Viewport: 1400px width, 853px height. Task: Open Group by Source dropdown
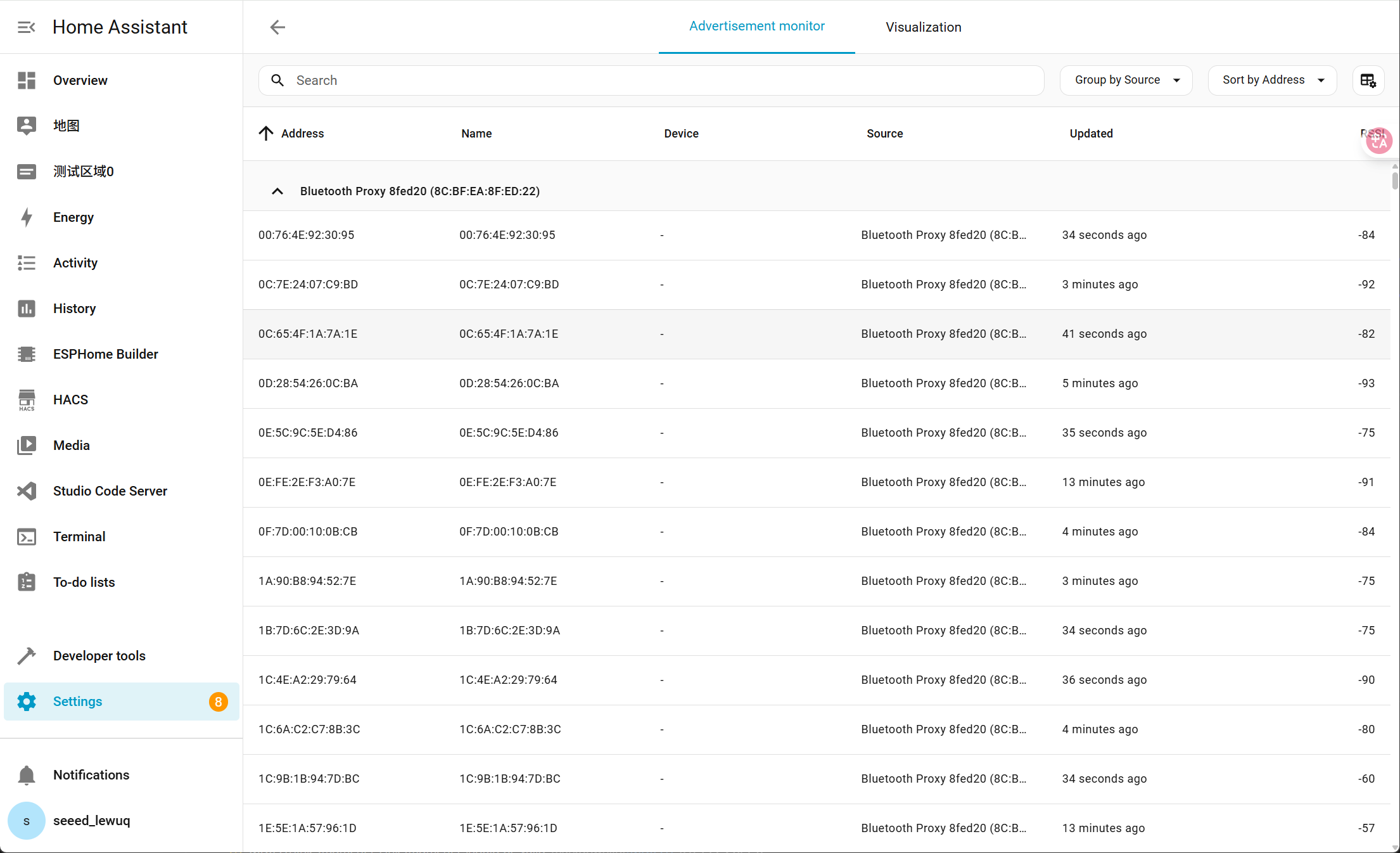1126,80
